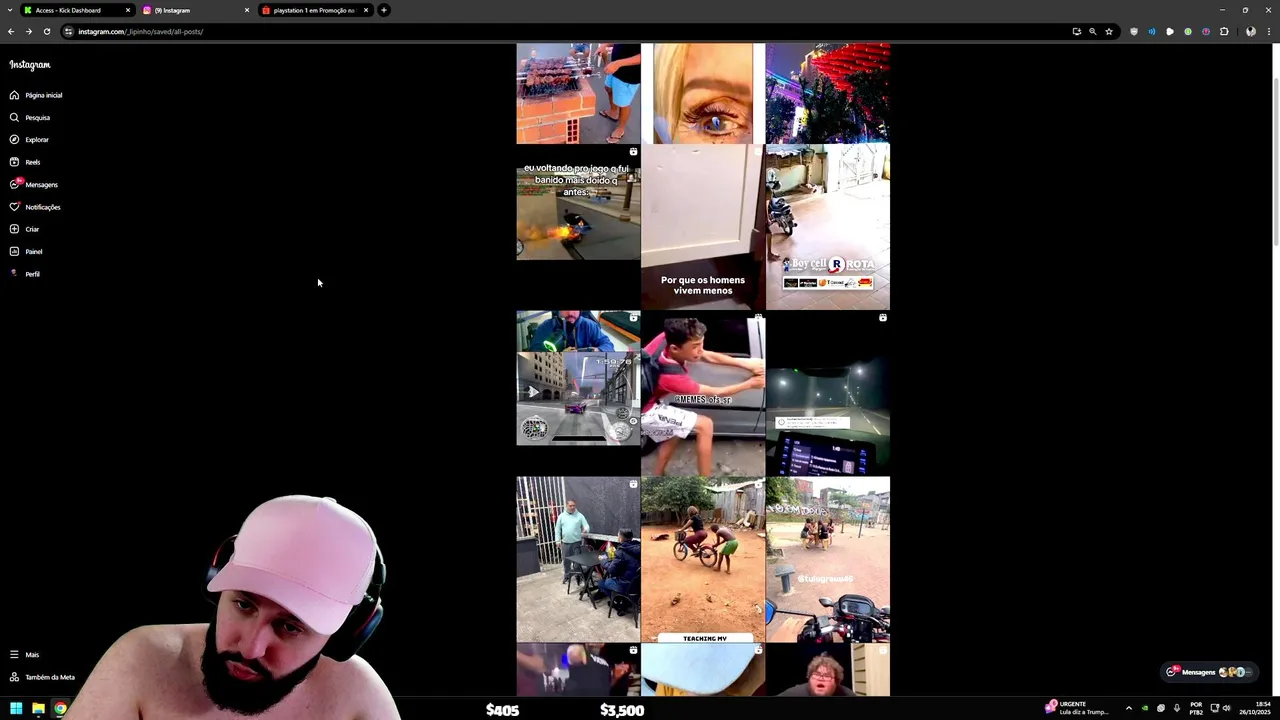This screenshot has height=720, width=1280.
Task: Open Chrome from the taskbar
Action: (x=60, y=709)
